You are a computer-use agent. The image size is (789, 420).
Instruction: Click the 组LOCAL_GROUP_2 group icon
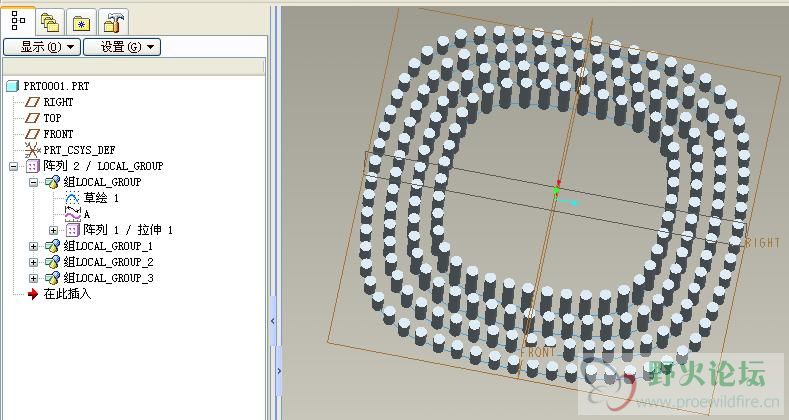(x=52, y=263)
